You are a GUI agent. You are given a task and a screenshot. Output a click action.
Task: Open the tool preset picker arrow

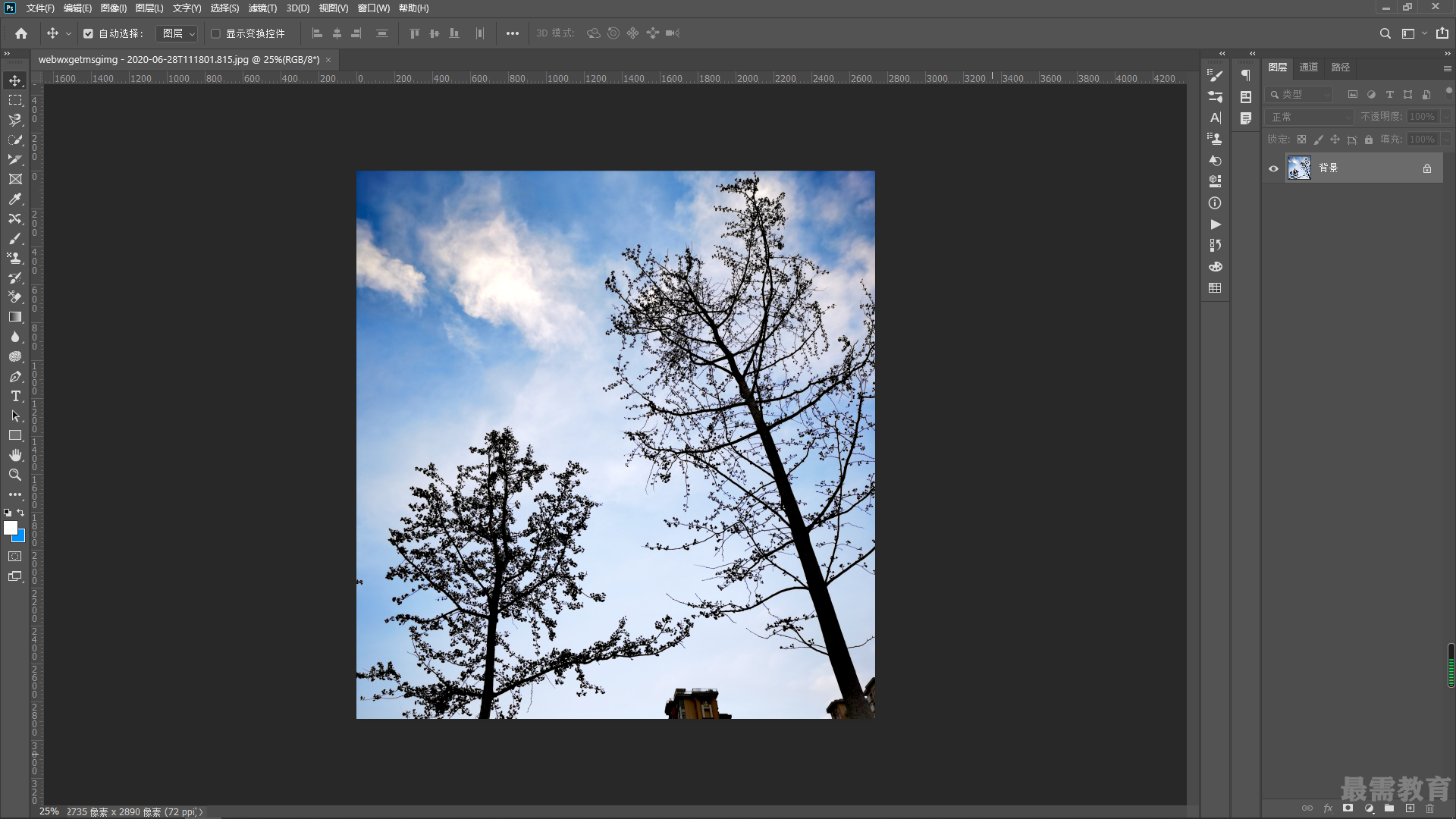[x=68, y=33]
